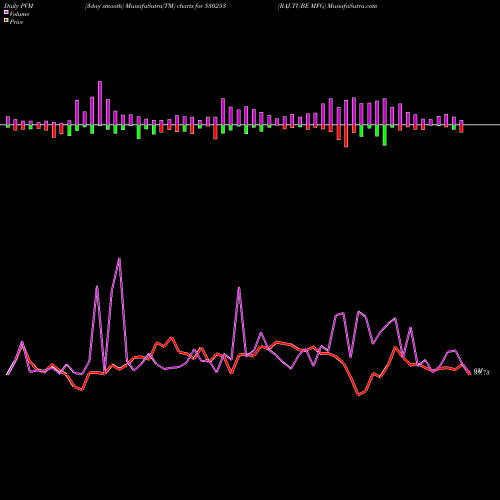Click the Price legend color swatch
500x500 pixels.
[x=6, y=21]
